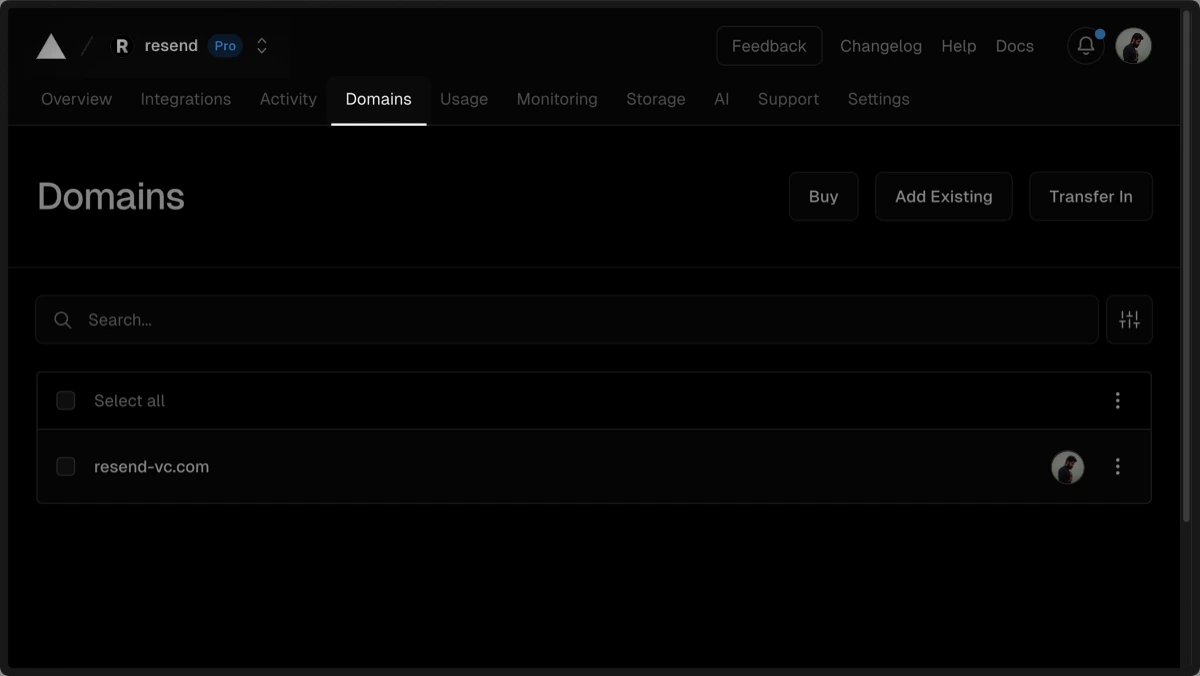Click the Pro badge next to resend
1200x676 pixels.
pyautogui.click(x=224, y=45)
